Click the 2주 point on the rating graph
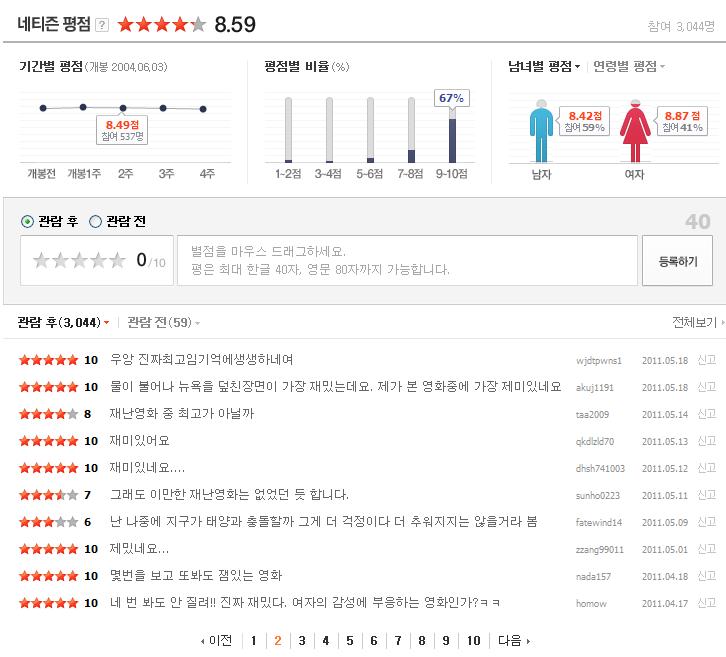Screen dimensions: 726x657 click(x=123, y=108)
